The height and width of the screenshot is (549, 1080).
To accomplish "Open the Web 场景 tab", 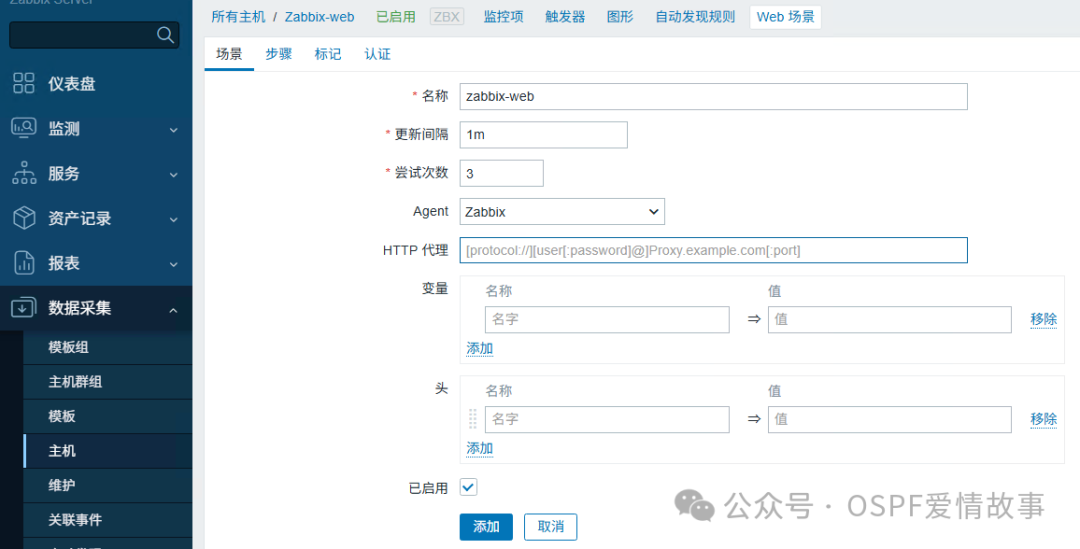I will click(785, 17).
